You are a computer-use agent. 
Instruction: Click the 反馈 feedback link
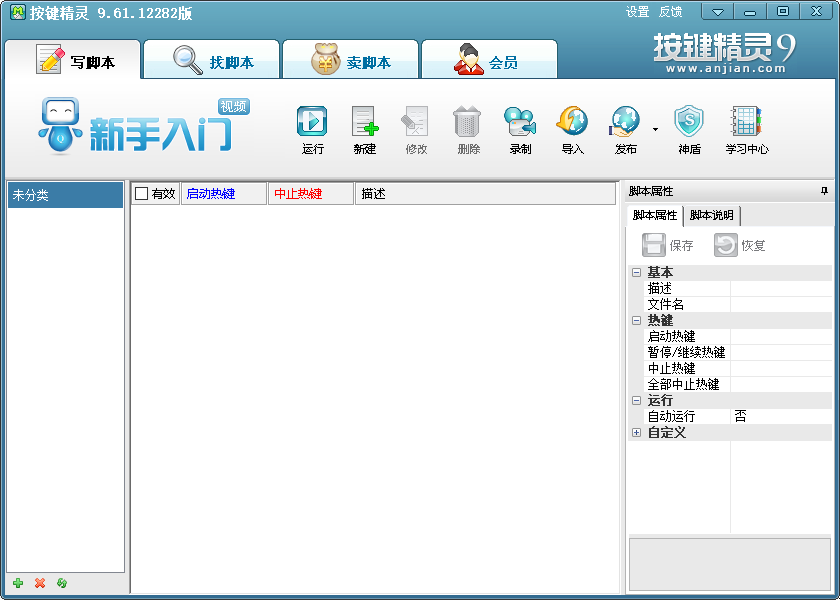[x=670, y=12]
